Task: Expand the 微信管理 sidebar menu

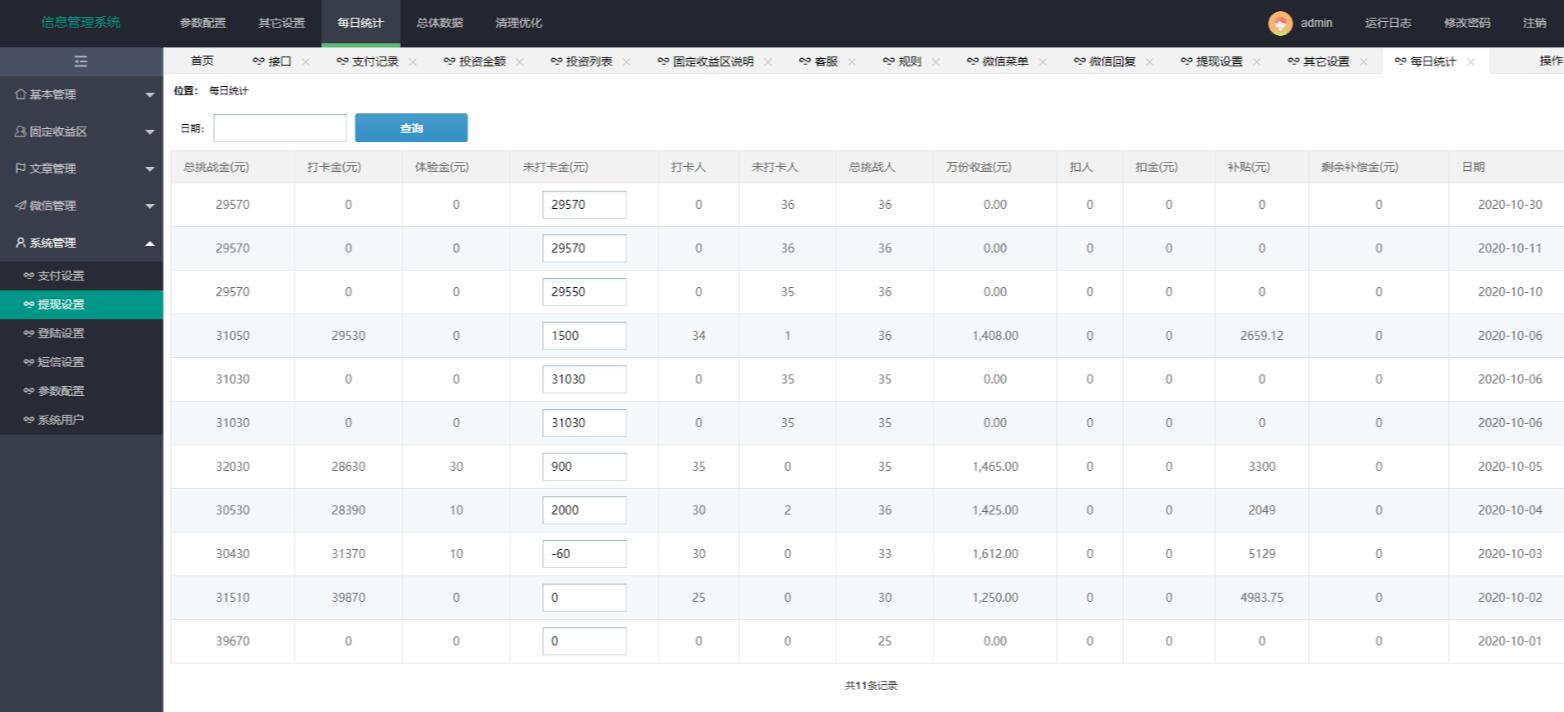Action: pos(81,205)
